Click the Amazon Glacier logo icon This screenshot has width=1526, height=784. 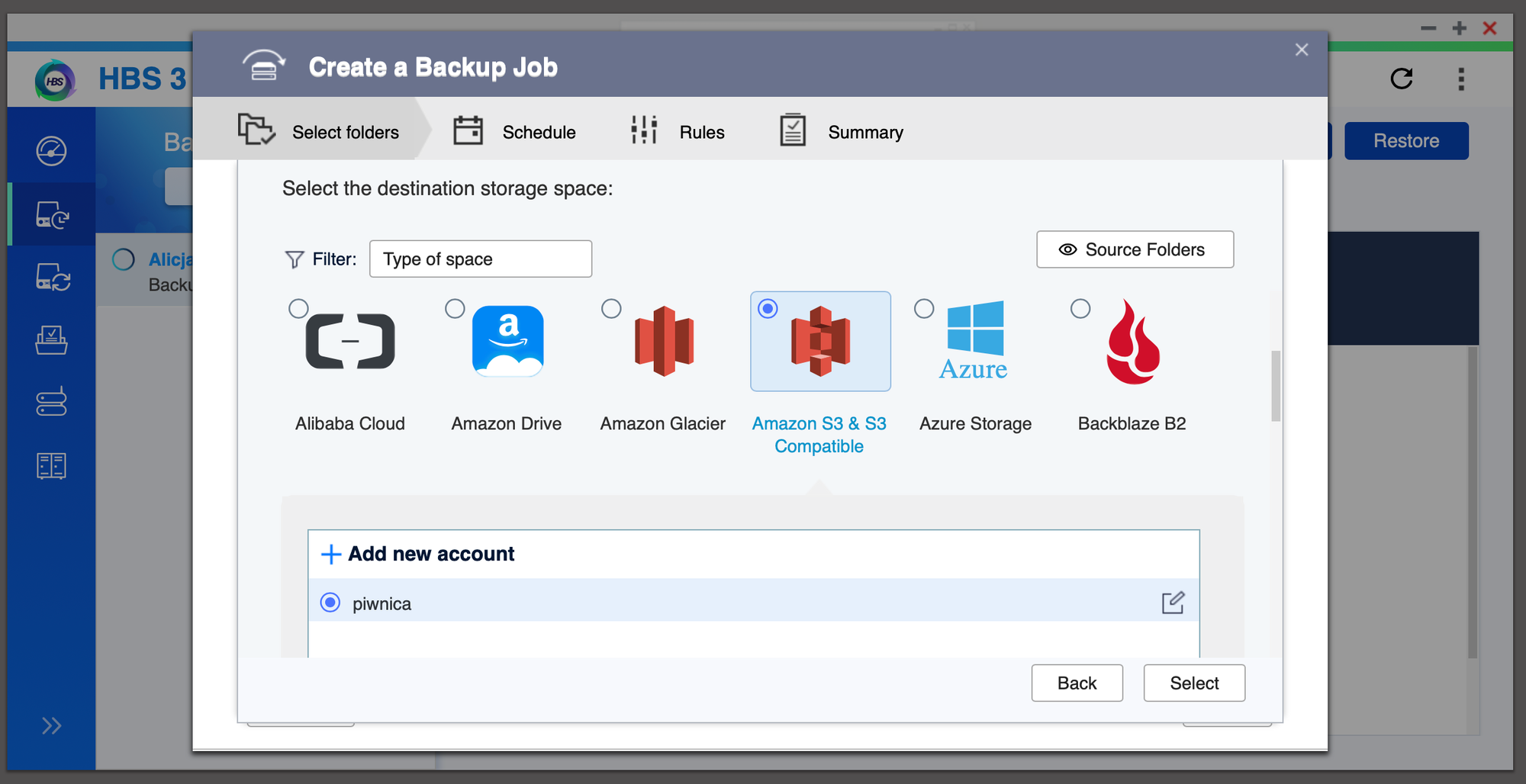[664, 341]
